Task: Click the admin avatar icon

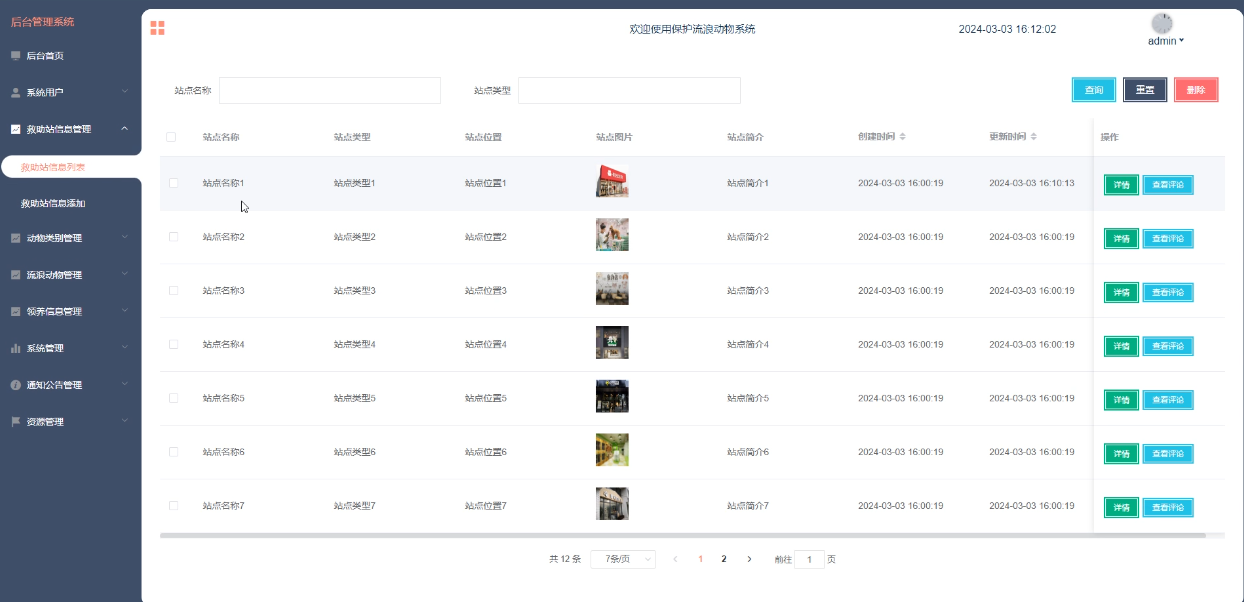Action: (1162, 23)
